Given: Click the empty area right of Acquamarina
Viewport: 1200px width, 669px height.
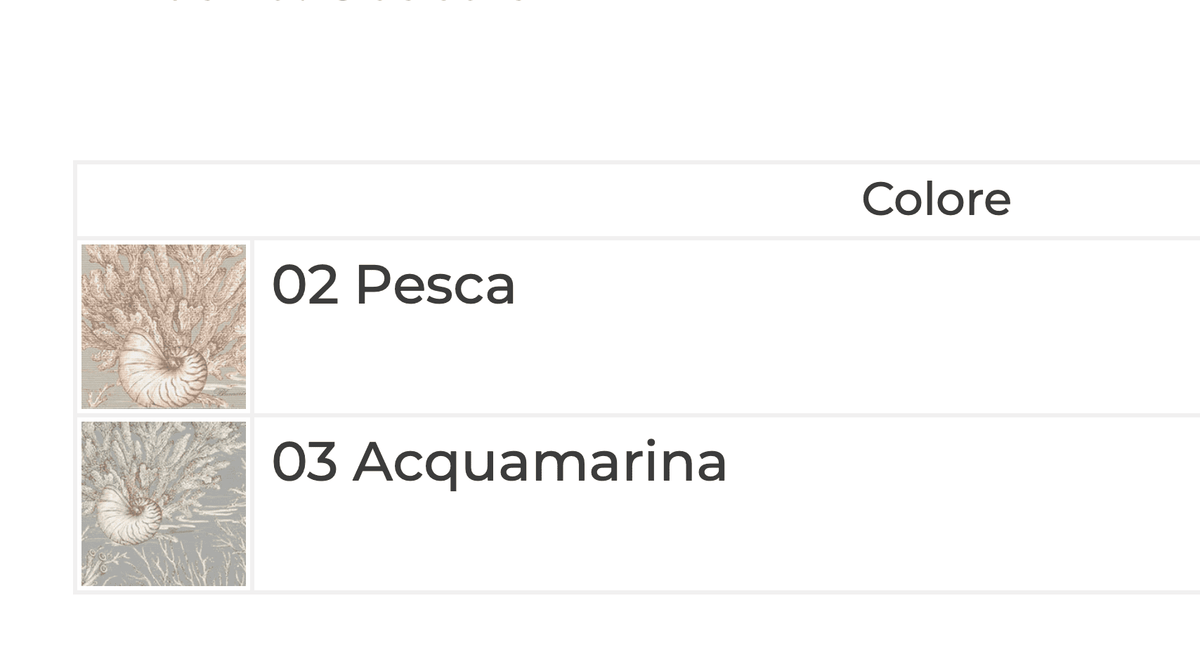Looking at the screenshot, I should point(960,504).
